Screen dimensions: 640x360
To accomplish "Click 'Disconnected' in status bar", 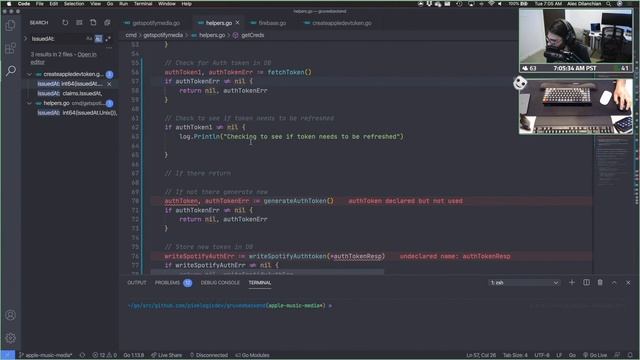I will [209, 355].
